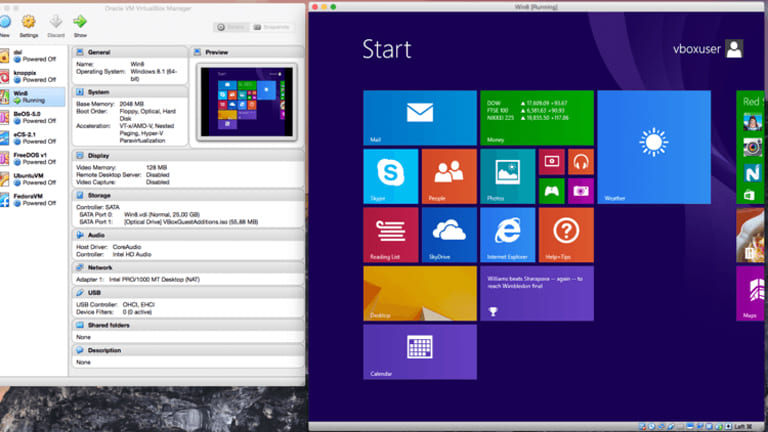Collapse the Network section header

(x=188, y=268)
